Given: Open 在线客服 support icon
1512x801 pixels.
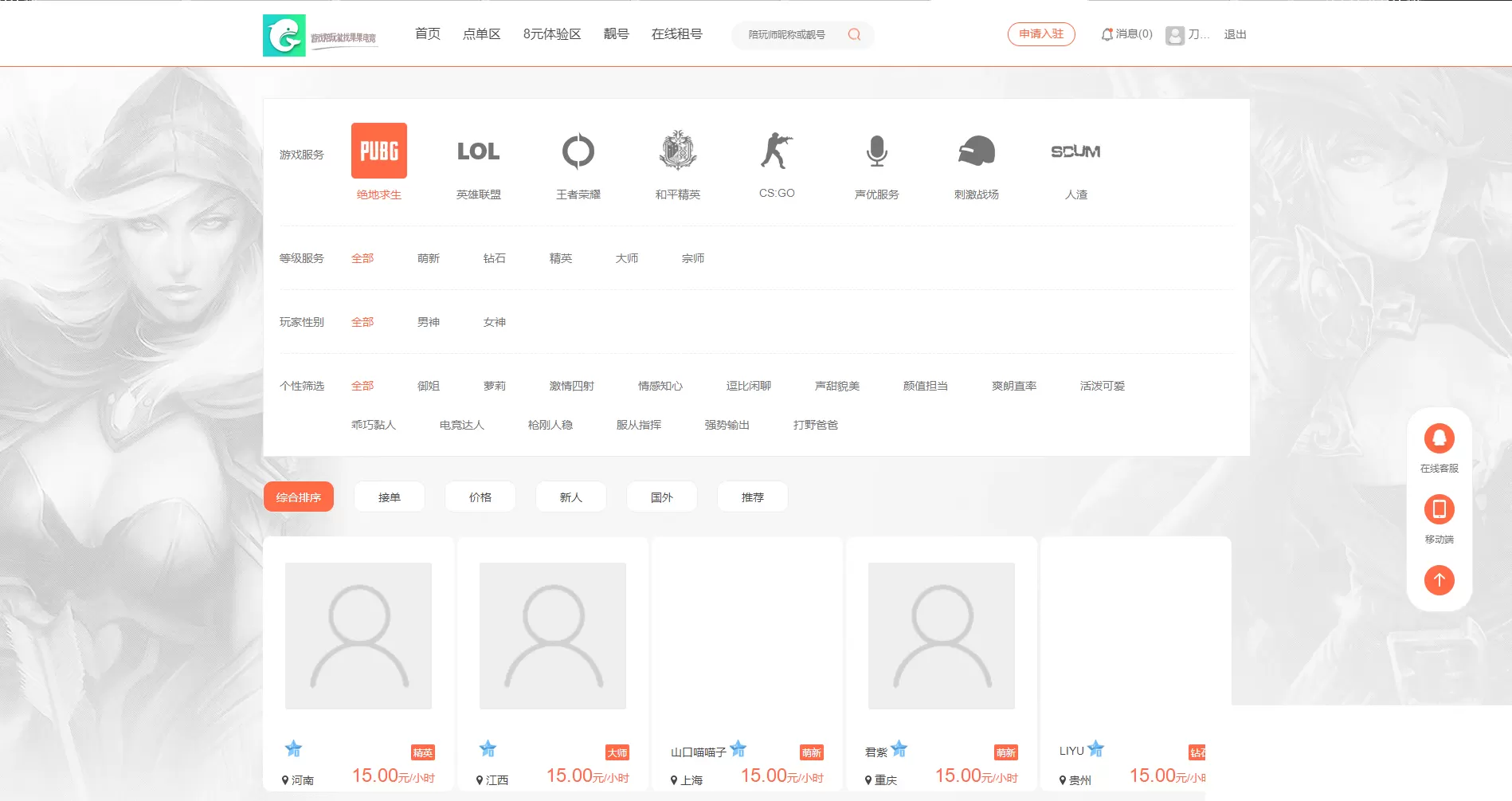Looking at the screenshot, I should (1440, 438).
